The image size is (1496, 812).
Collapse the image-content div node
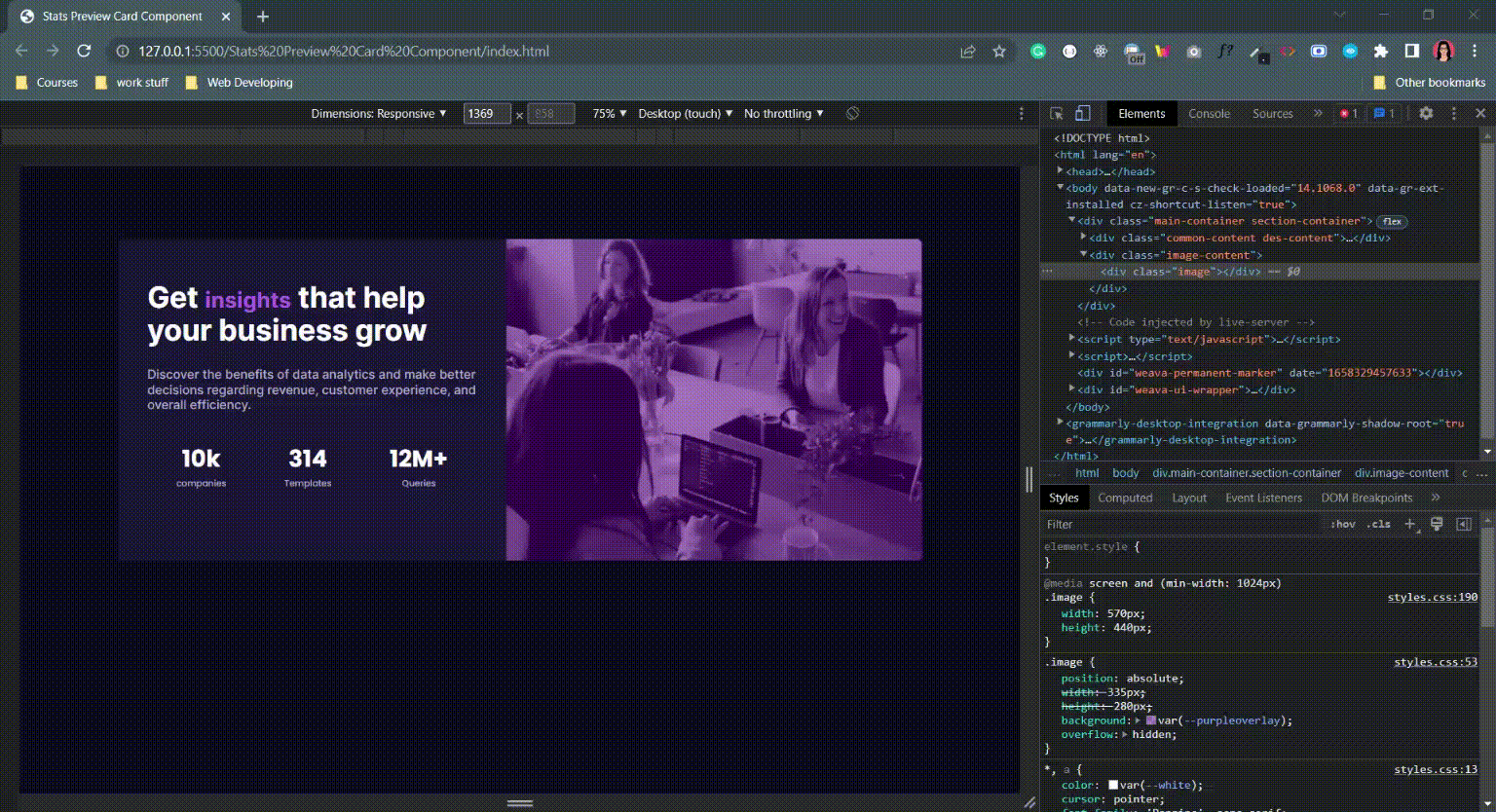(1084, 254)
